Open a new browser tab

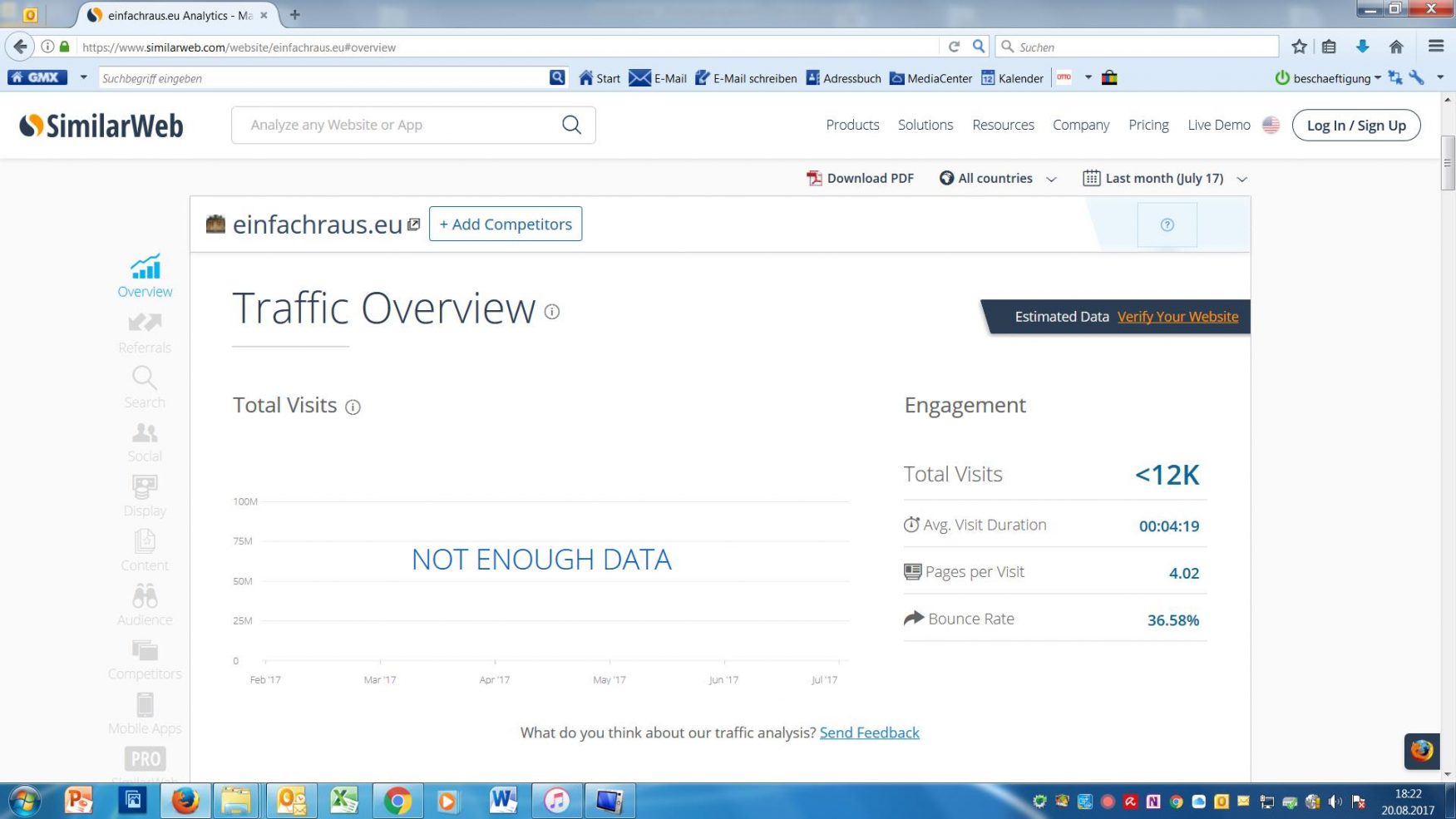click(294, 15)
